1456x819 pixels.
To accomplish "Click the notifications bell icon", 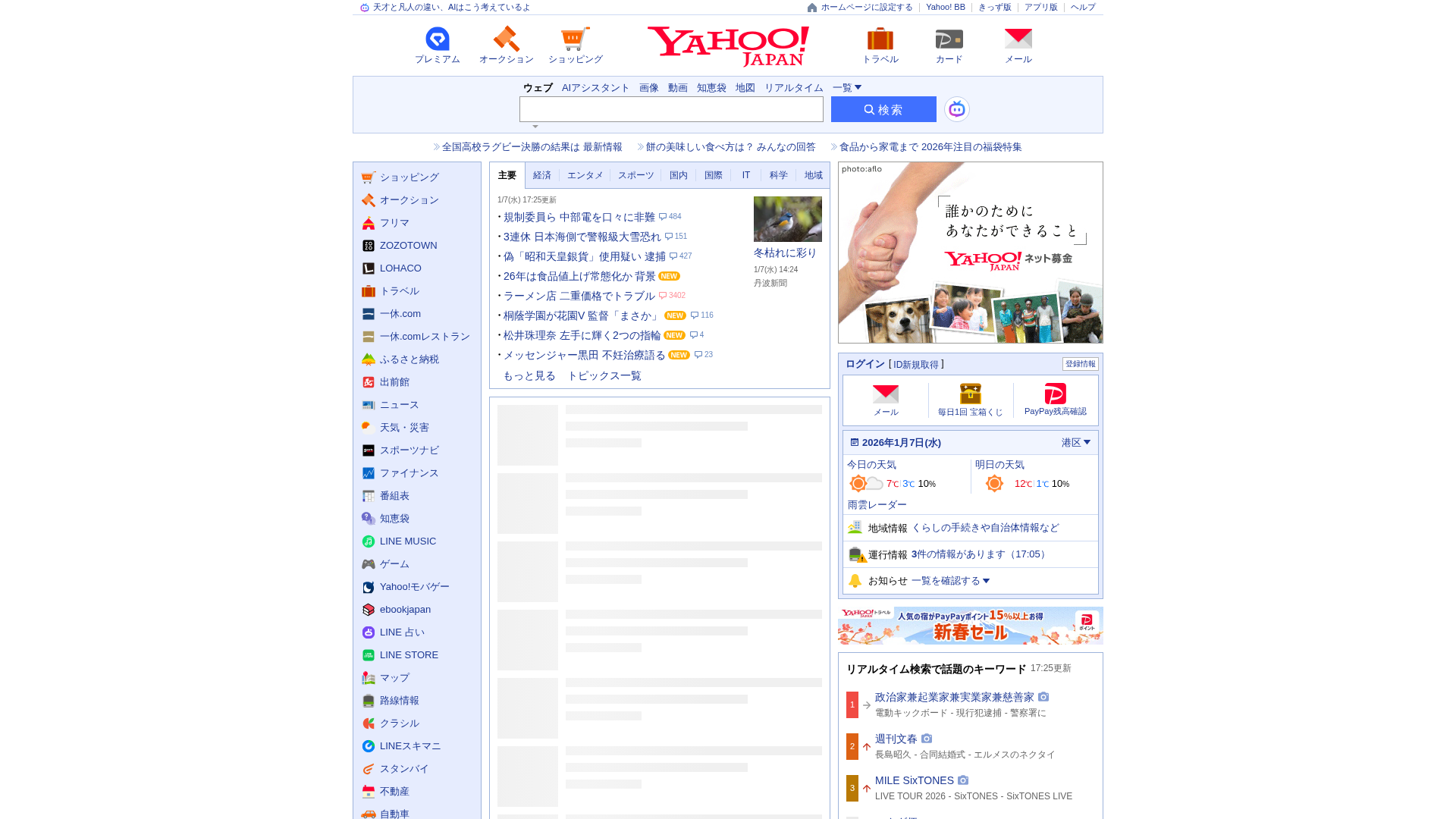I will 855,581.
